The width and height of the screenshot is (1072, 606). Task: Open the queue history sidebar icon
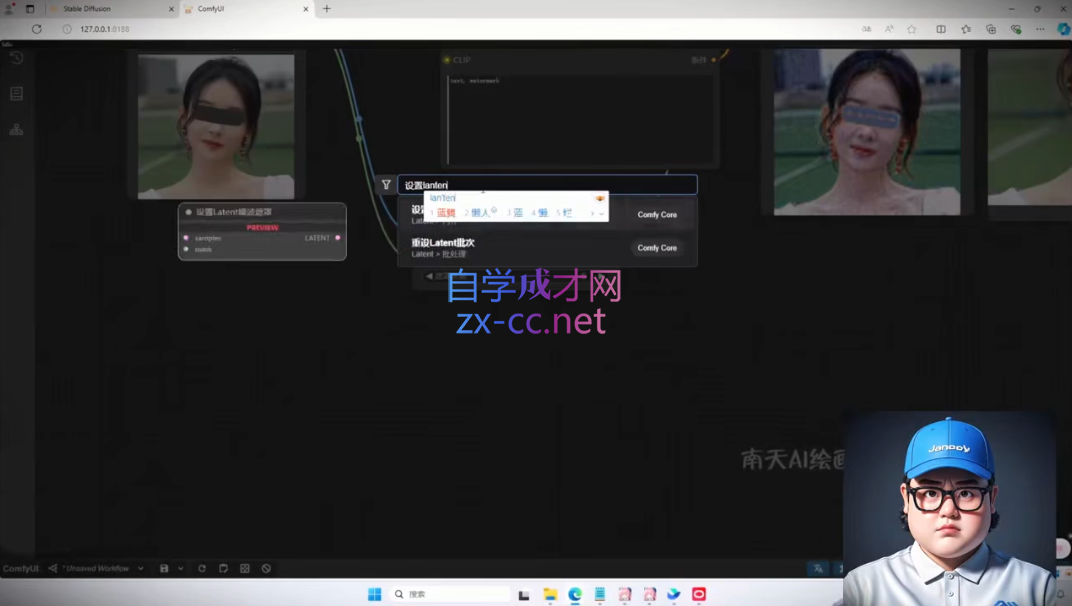[16, 58]
